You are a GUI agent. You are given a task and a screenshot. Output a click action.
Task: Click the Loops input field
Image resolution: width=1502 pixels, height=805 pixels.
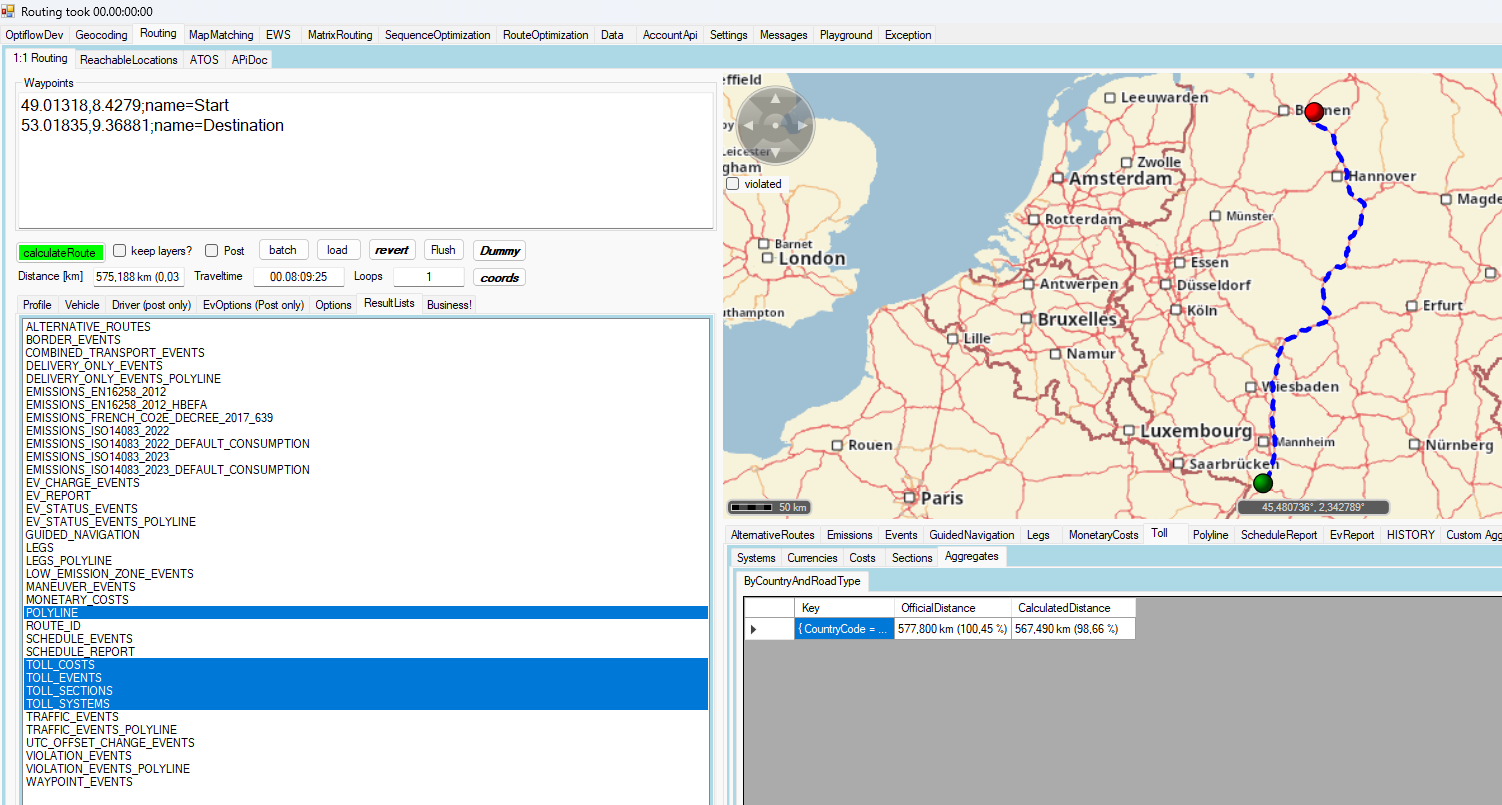429,277
